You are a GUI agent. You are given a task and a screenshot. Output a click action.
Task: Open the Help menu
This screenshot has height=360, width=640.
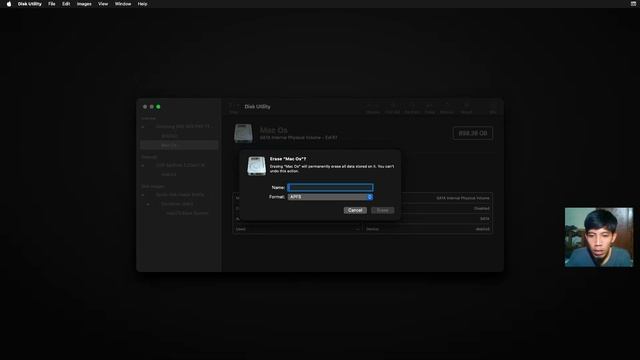pyautogui.click(x=142, y=4)
